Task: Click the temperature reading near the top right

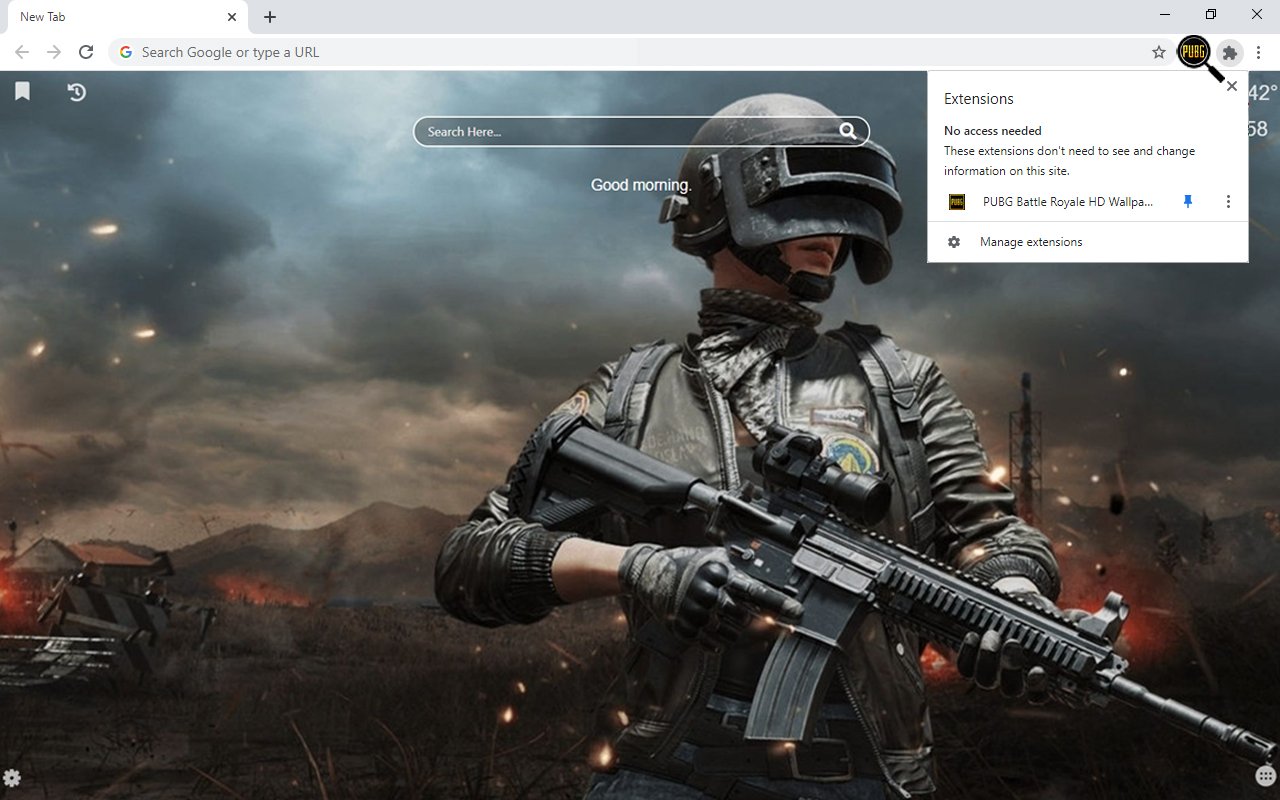Action: tap(1262, 92)
